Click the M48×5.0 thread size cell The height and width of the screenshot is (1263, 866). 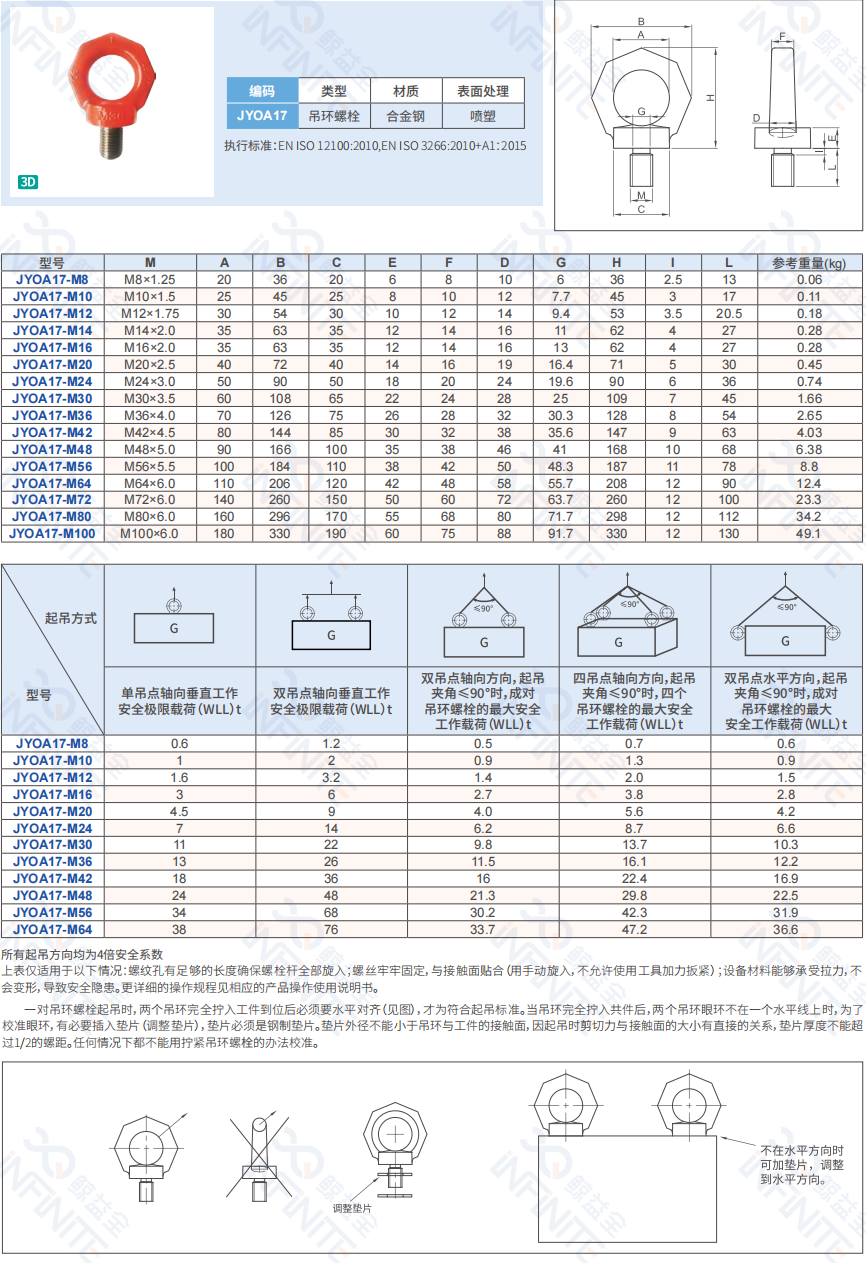[x=149, y=449]
